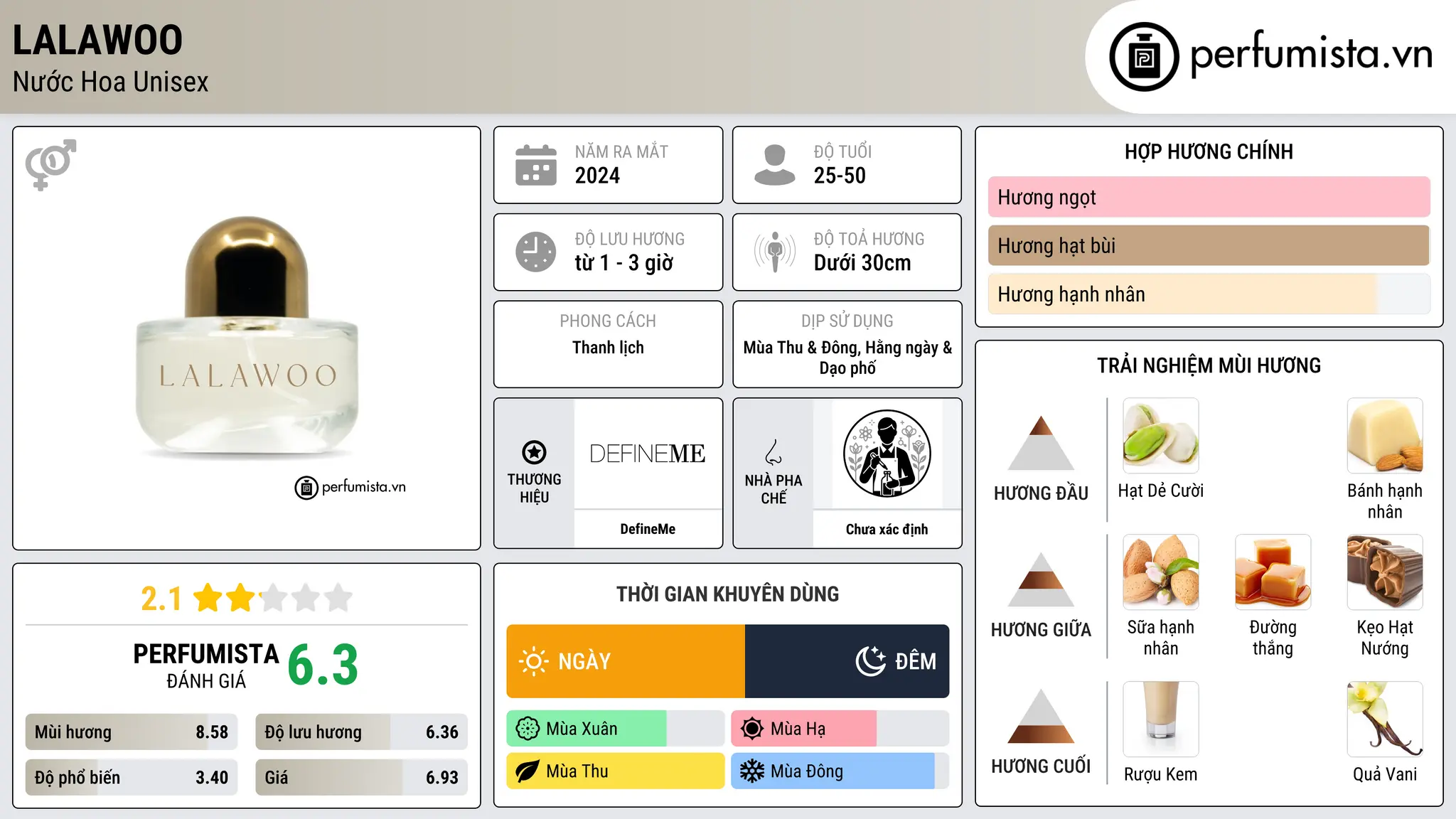Click the Thời gian khuyên dùng heading

click(728, 594)
